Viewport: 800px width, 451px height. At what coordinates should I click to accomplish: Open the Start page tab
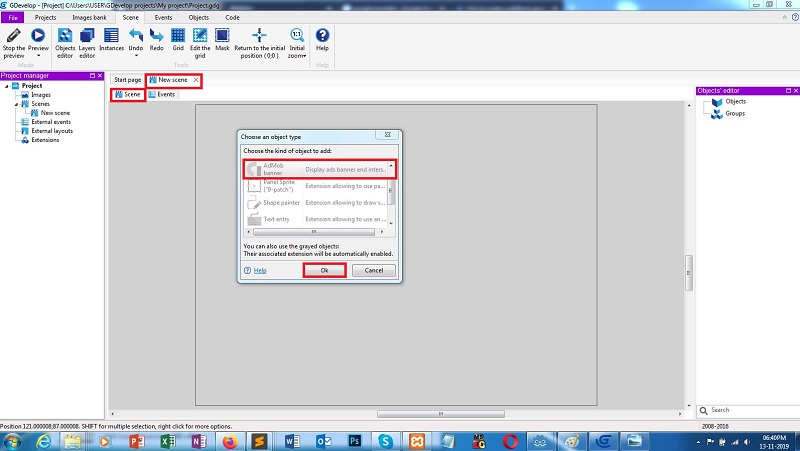click(128, 80)
